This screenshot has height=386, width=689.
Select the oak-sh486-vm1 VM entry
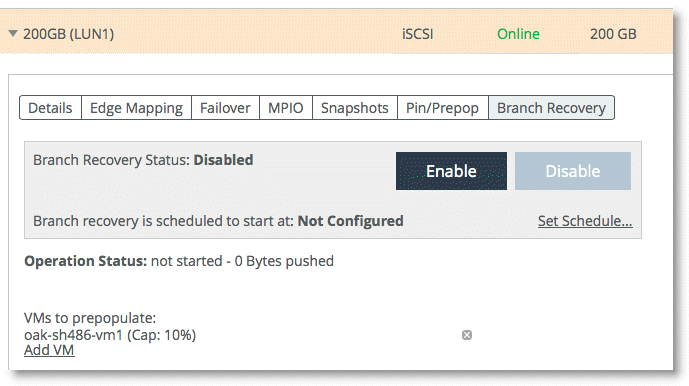(x=110, y=335)
